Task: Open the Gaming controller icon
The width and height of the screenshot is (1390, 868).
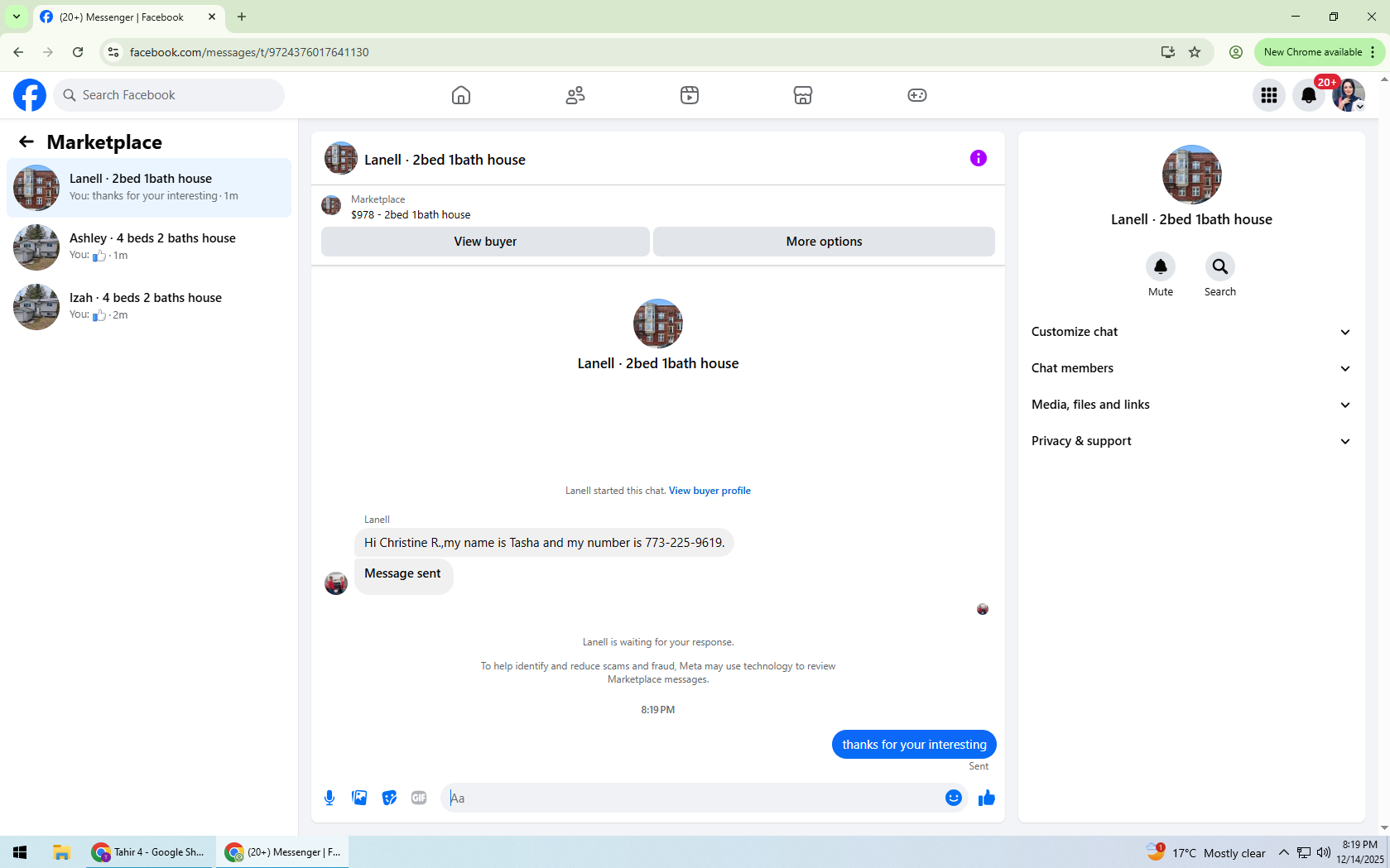Action: pyautogui.click(x=917, y=95)
